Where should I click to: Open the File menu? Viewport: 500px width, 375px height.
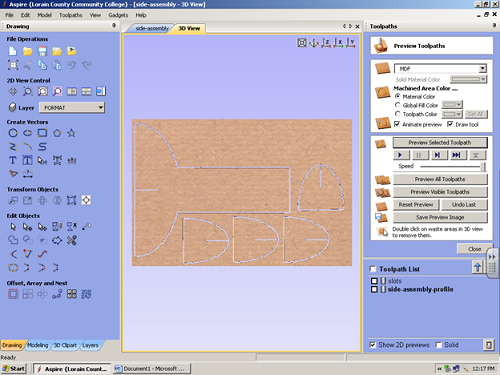[9, 15]
